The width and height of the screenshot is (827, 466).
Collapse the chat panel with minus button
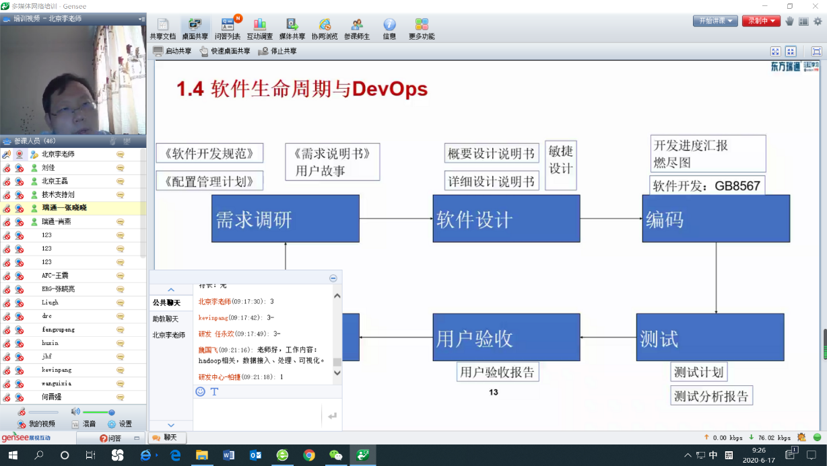[333, 278]
